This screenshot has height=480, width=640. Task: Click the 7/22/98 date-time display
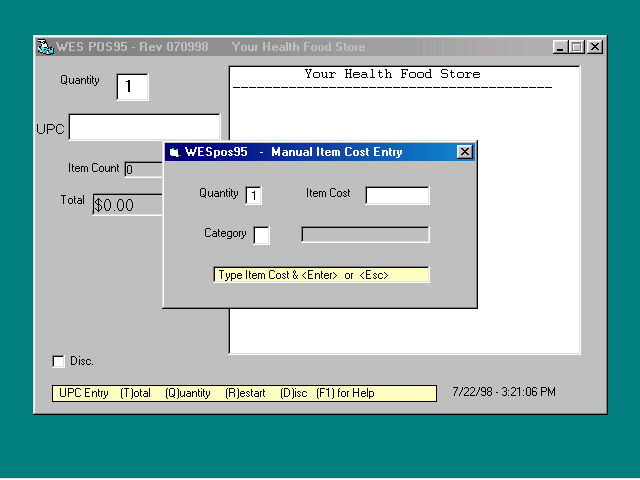coord(504,392)
